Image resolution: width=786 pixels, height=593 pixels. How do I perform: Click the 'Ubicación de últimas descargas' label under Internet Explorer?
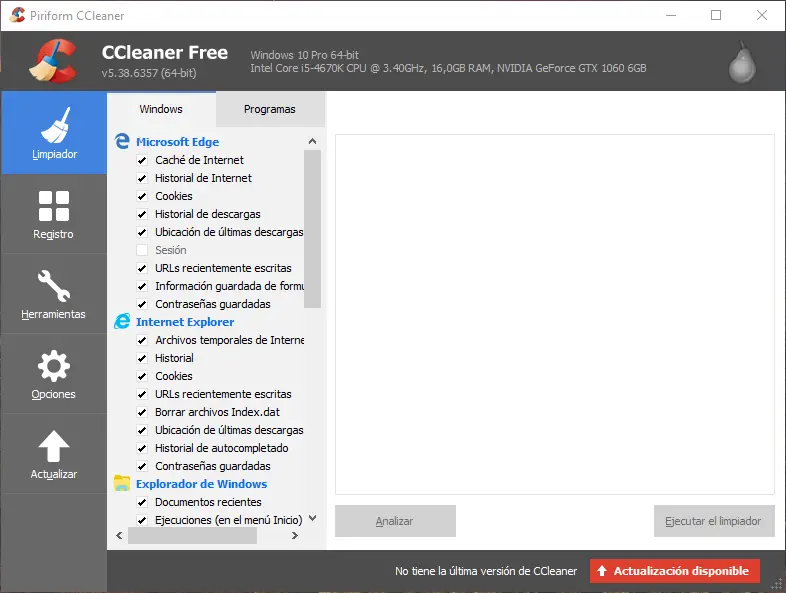229,430
